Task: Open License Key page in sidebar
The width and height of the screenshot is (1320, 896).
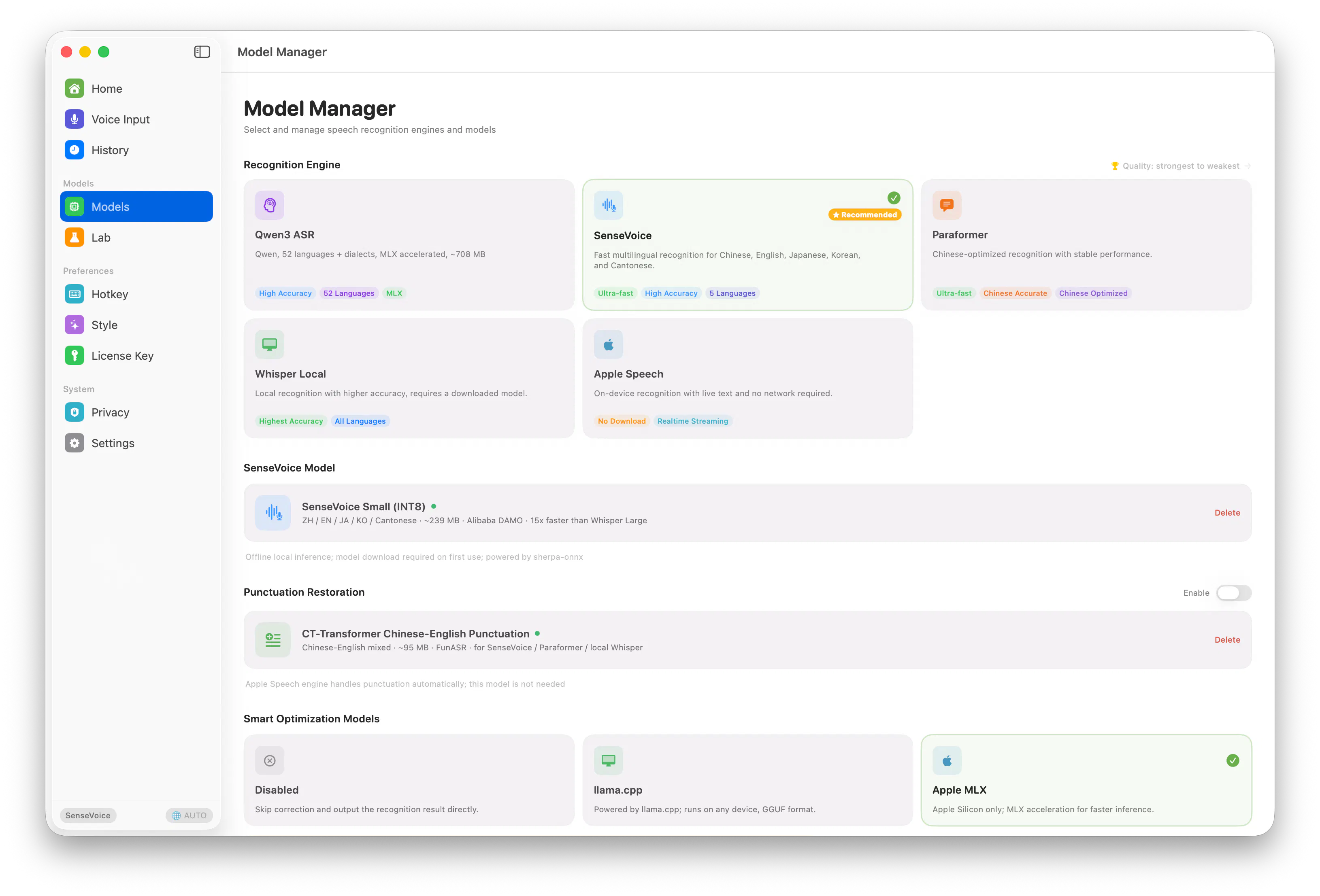Action: pos(136,355)
